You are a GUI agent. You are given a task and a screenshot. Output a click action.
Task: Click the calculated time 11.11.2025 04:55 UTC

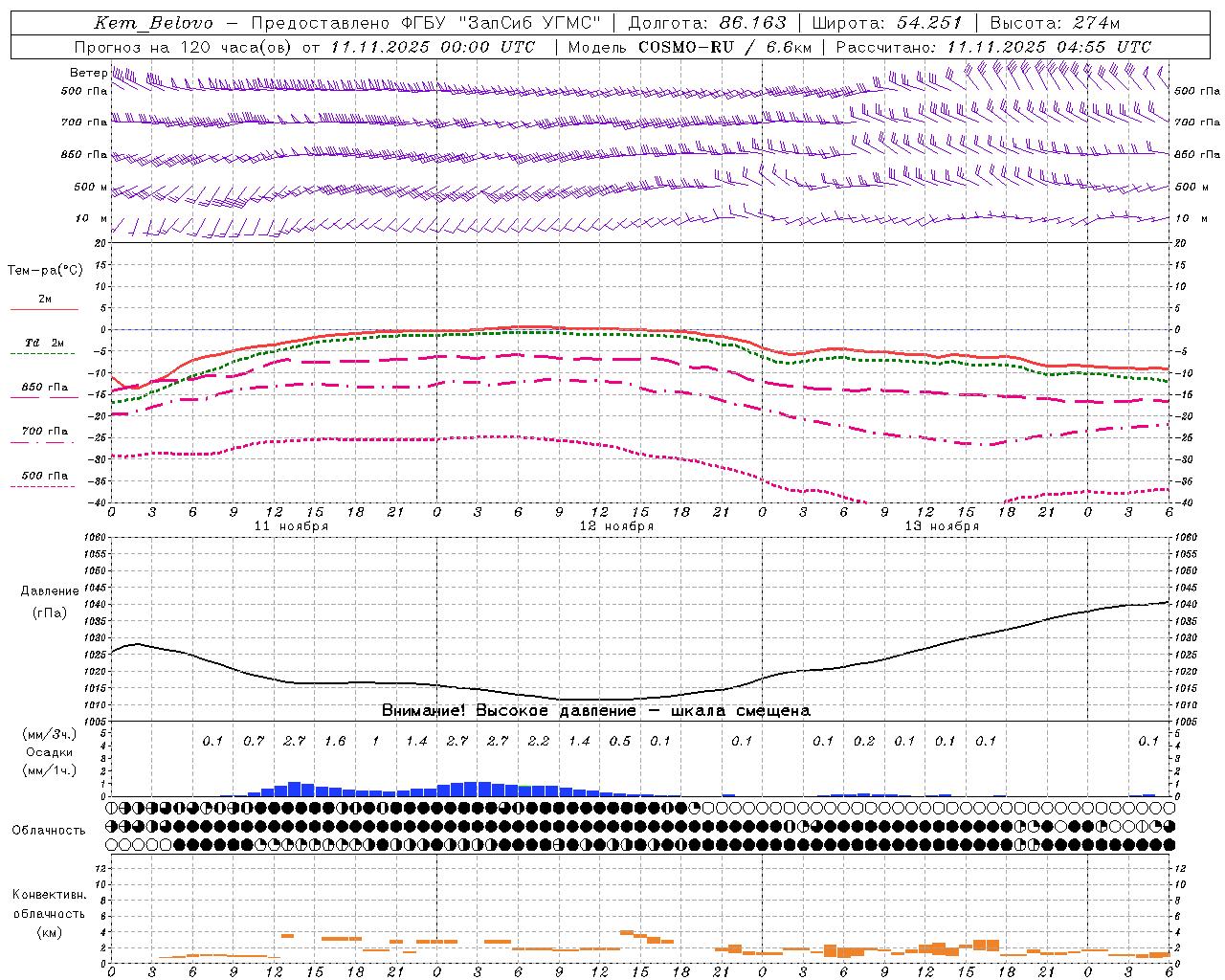[x=1049, y=47]
